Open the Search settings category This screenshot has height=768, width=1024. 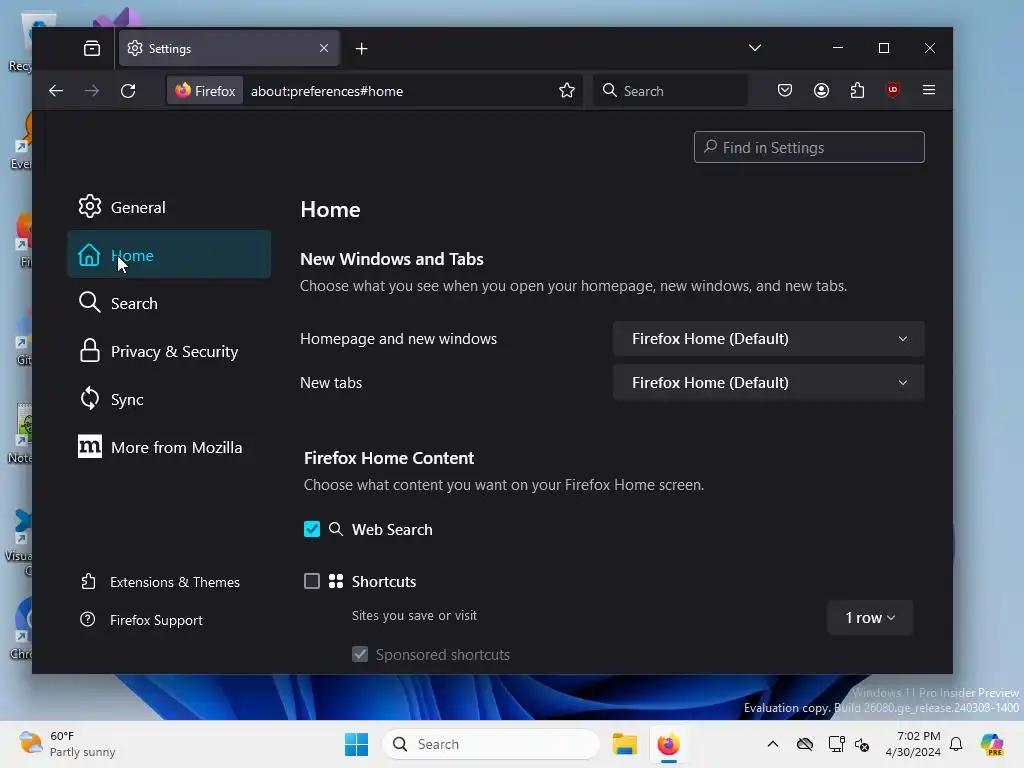168,303
